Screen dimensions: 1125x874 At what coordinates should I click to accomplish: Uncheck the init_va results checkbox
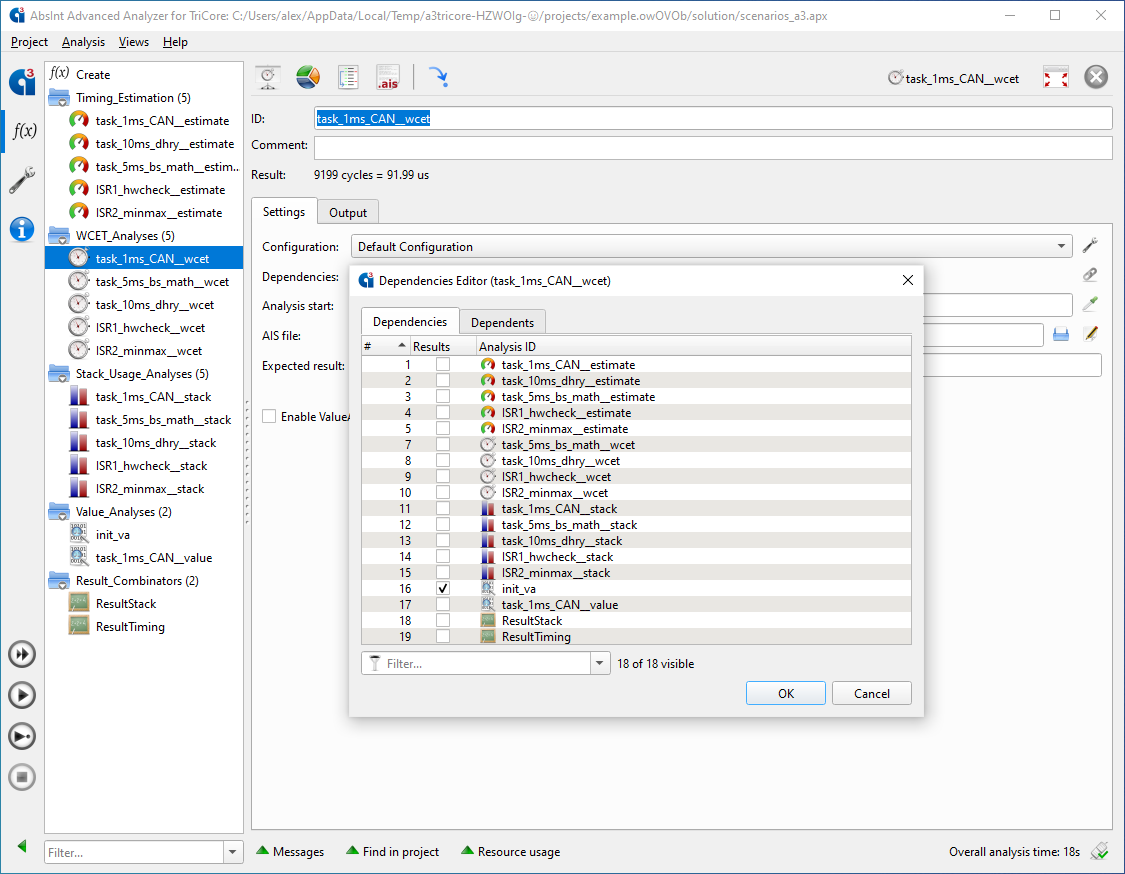pos(443,588)
